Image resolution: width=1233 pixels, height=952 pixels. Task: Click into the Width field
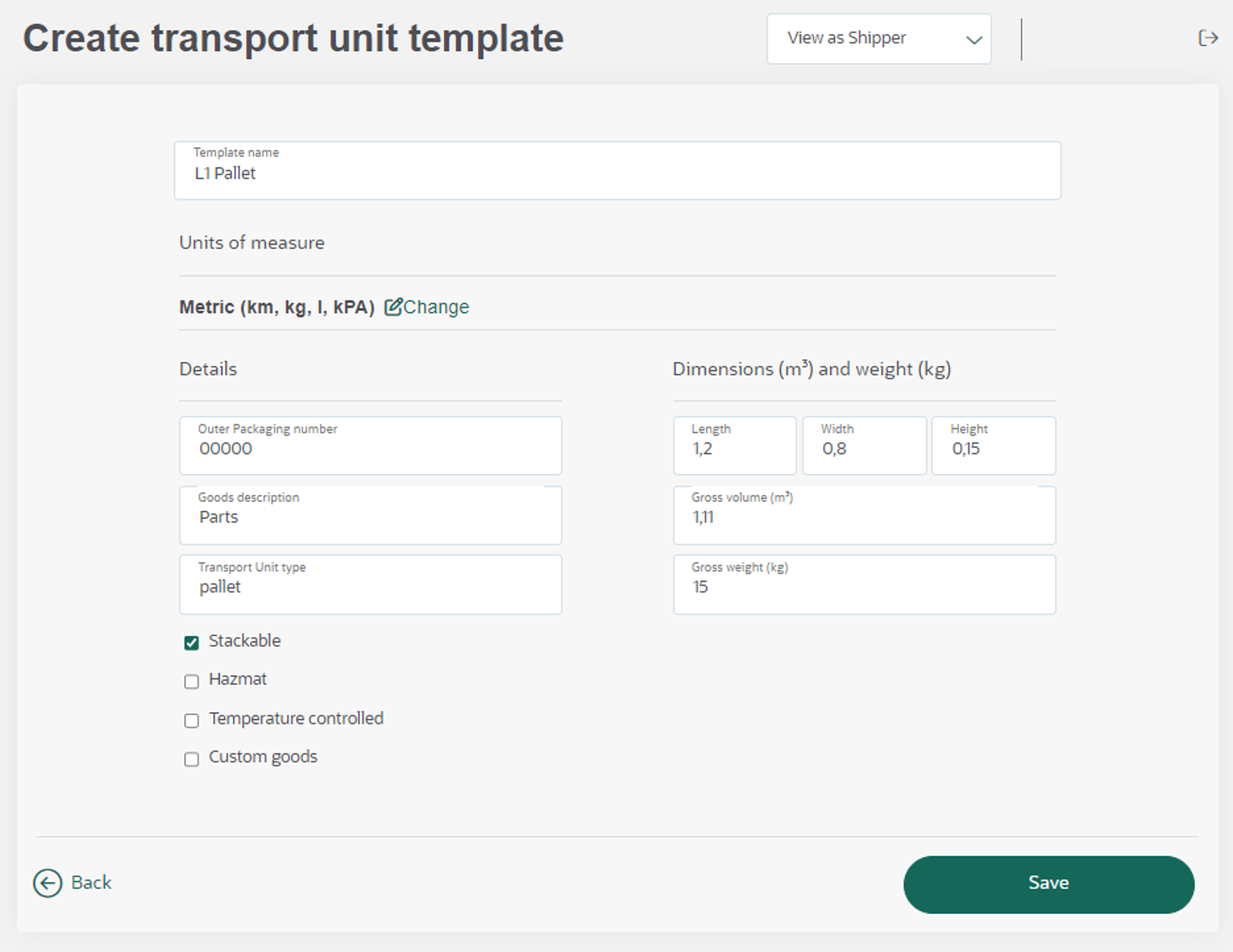pos(864,445)
